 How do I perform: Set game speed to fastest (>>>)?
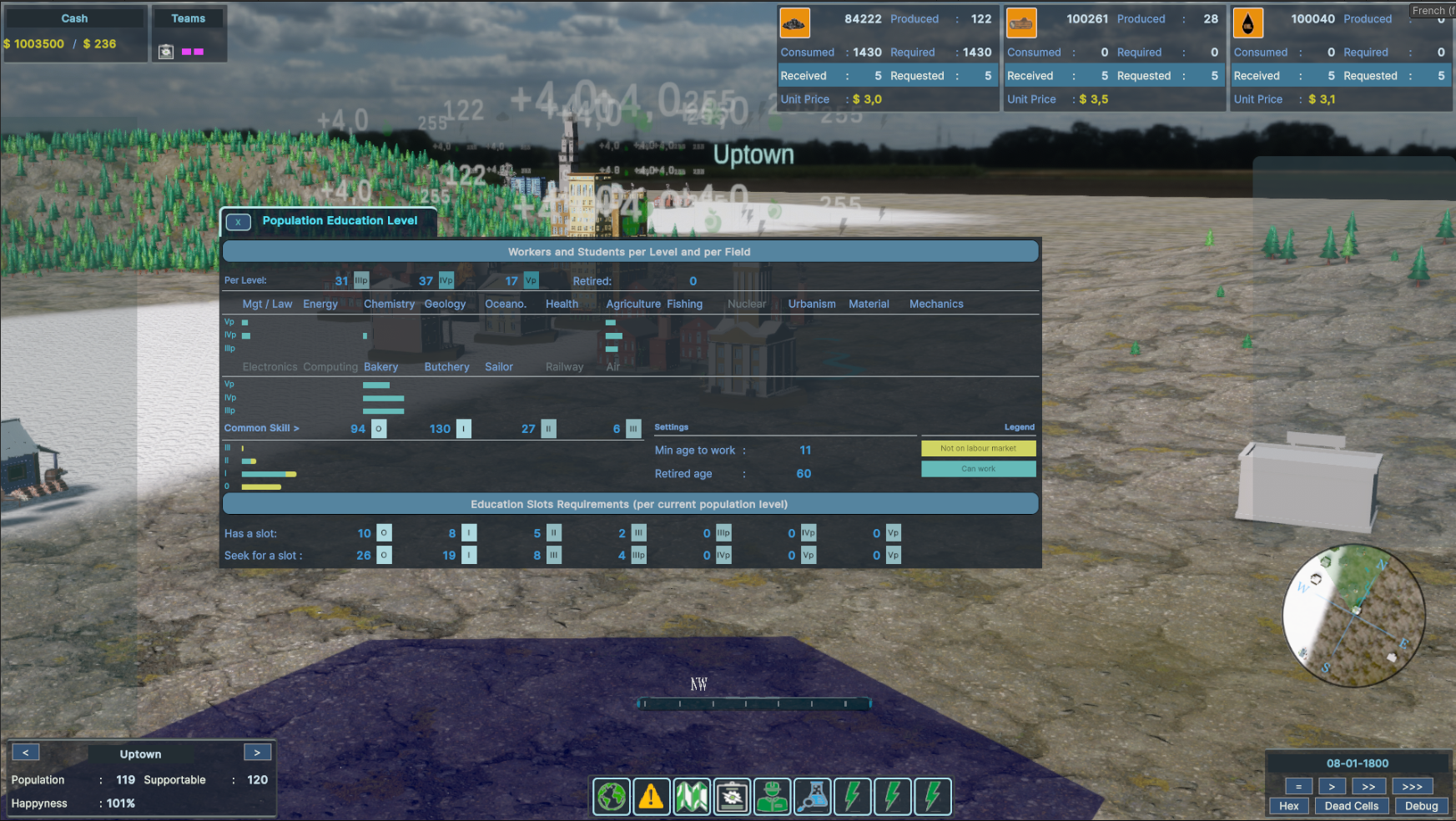pos(1413,786)
